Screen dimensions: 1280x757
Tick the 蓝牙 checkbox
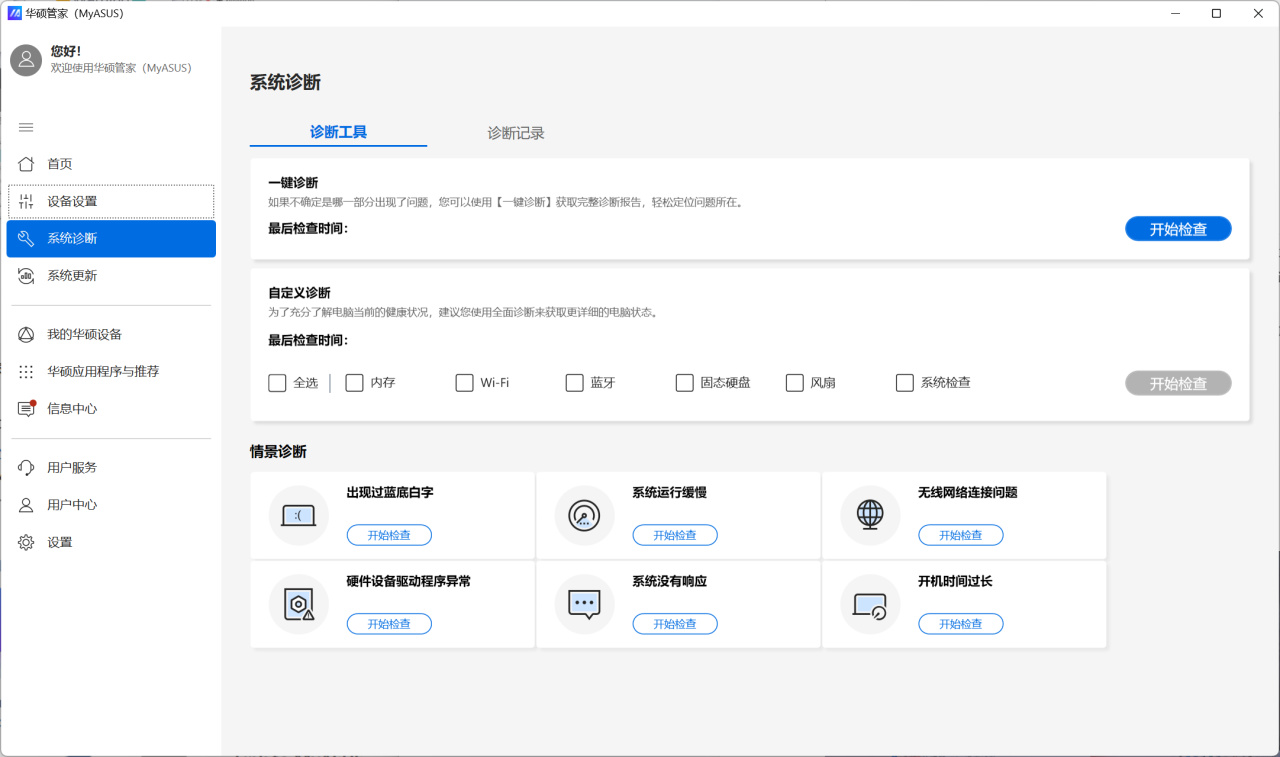coord(574,383)
